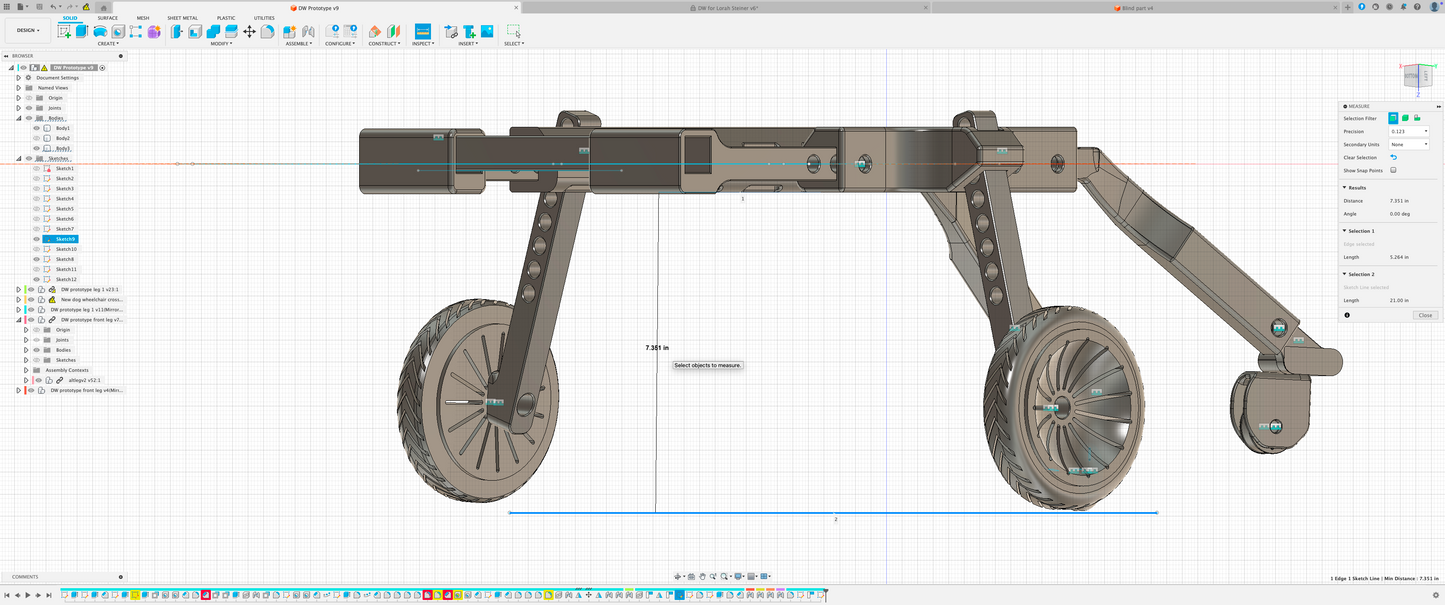The height and width of the screenshot is (605, 1445).
Task: Select Sketch10 in the browser tree
Action: pos(66,249)
